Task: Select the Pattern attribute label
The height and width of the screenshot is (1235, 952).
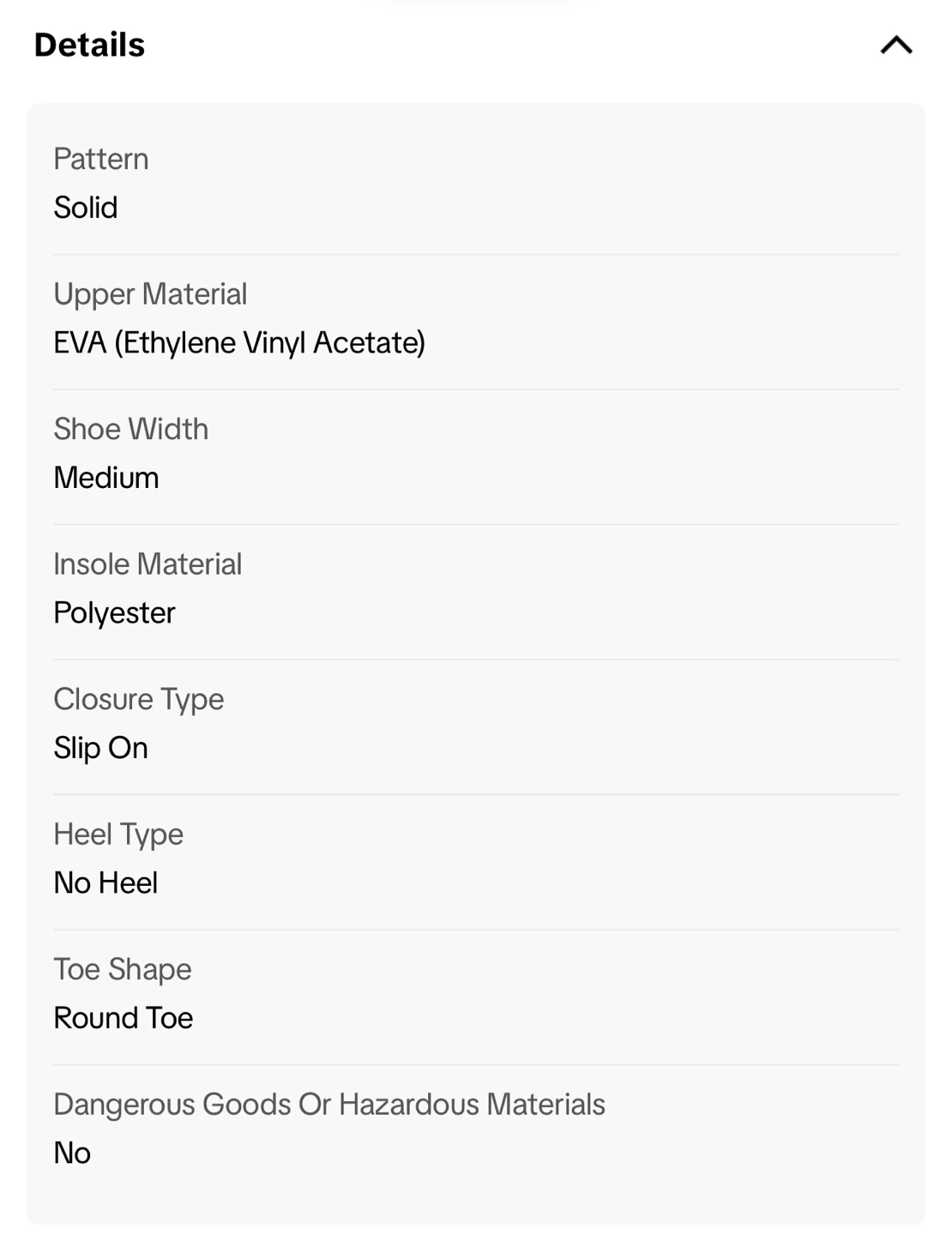Action: (101, 160)
